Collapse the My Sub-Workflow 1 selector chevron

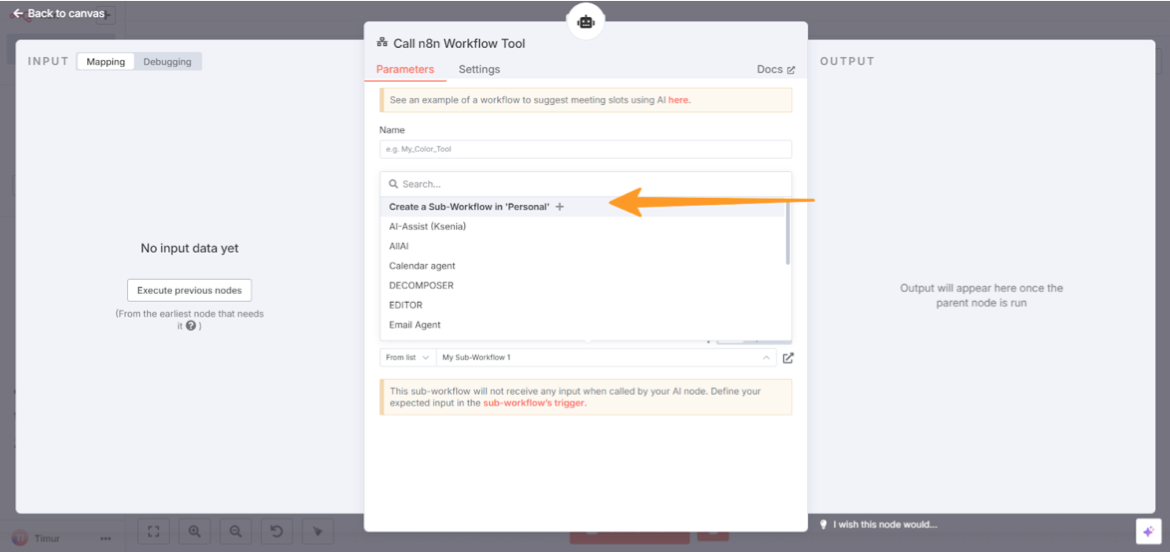(x=766, y=358)
